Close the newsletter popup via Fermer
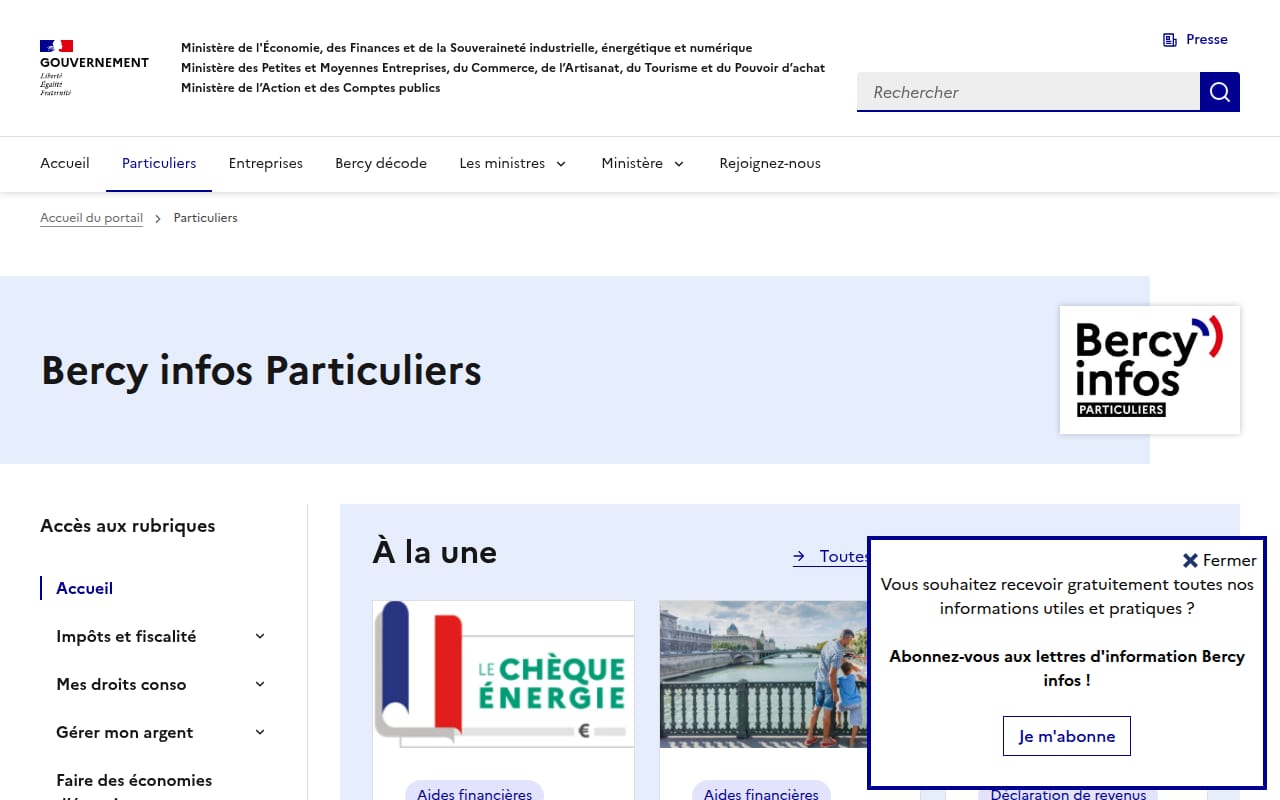Viewport: 1280px width, 800px height. pyautogui.click(x=1219, y=560)
